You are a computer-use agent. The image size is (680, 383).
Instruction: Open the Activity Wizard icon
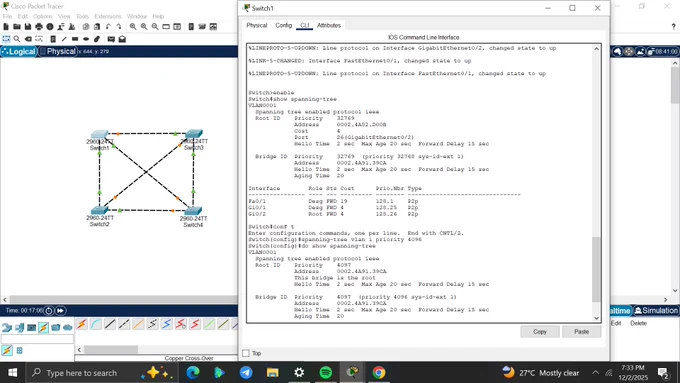[x=72, y=27]
